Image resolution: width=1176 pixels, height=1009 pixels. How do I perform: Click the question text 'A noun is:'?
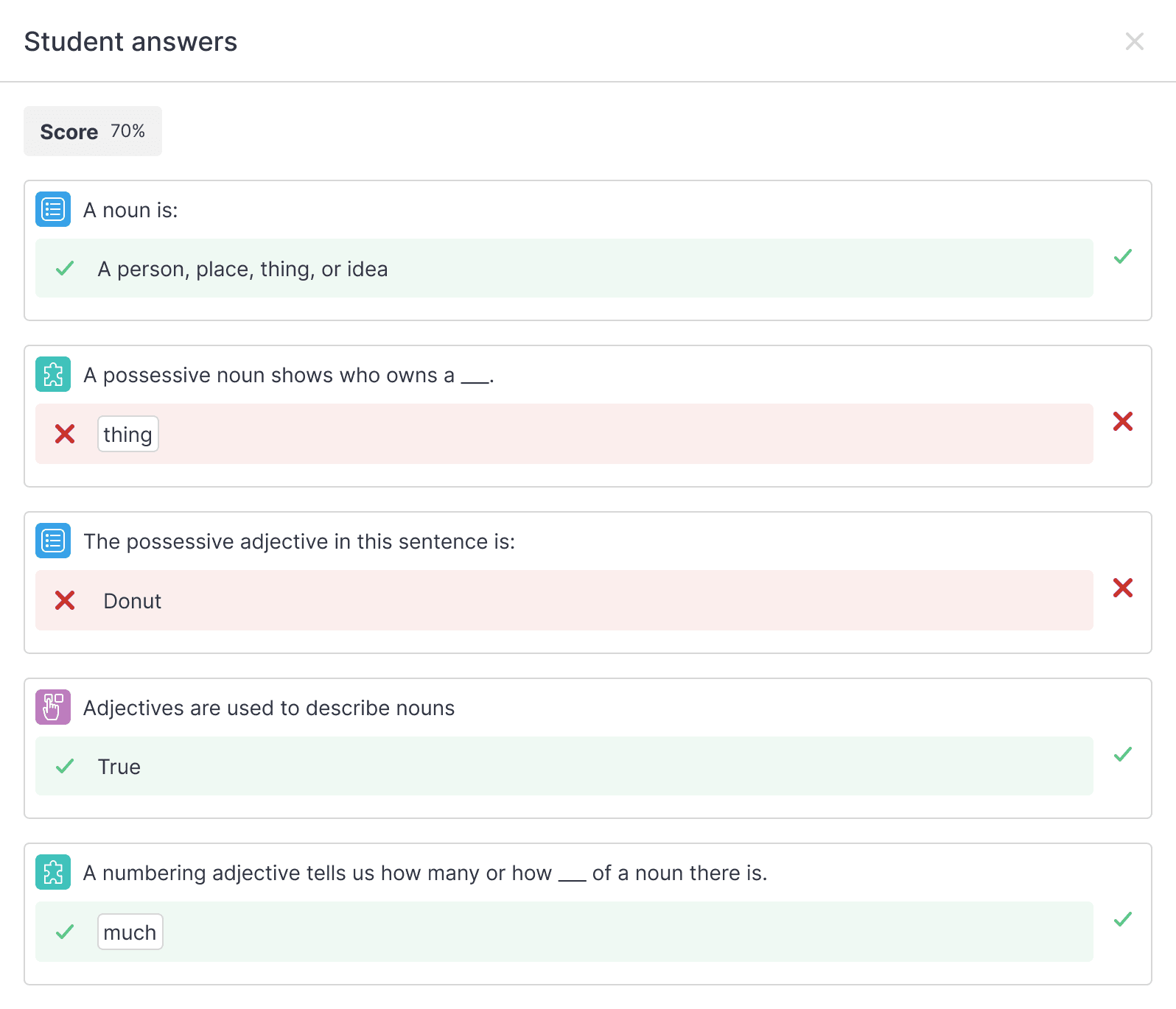[x=130, y=210]
